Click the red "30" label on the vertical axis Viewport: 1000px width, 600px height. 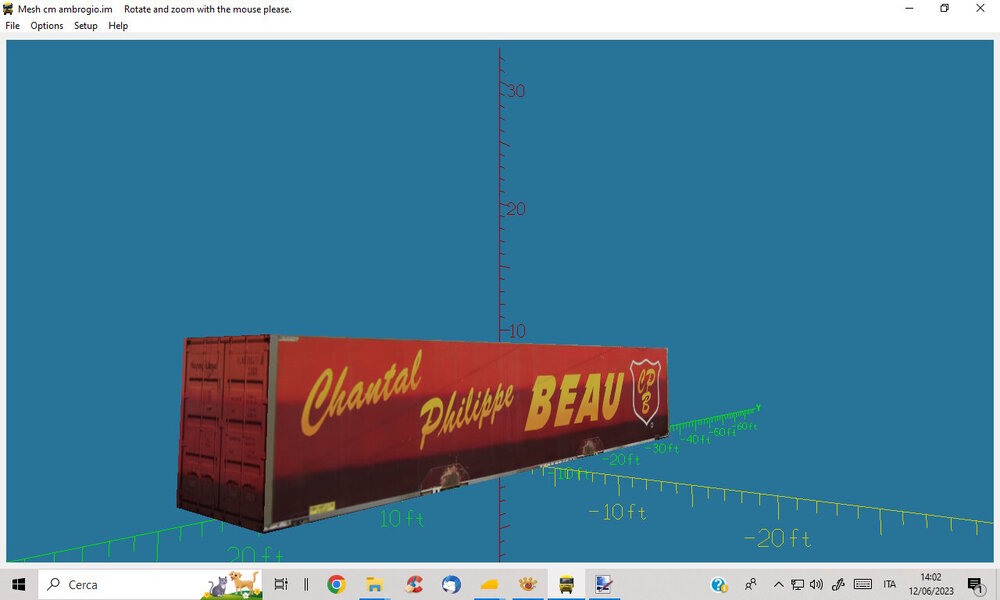[516, 91]
